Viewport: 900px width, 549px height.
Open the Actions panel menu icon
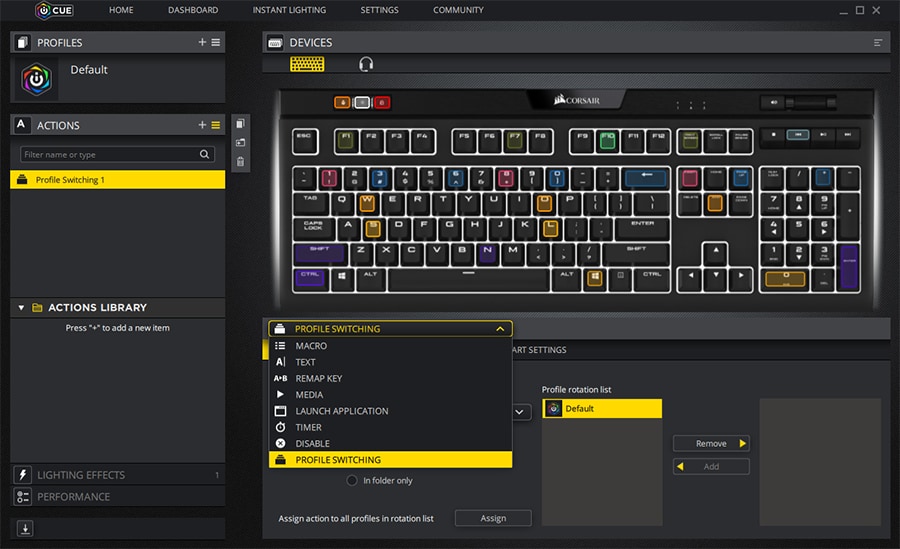[215, 125]
